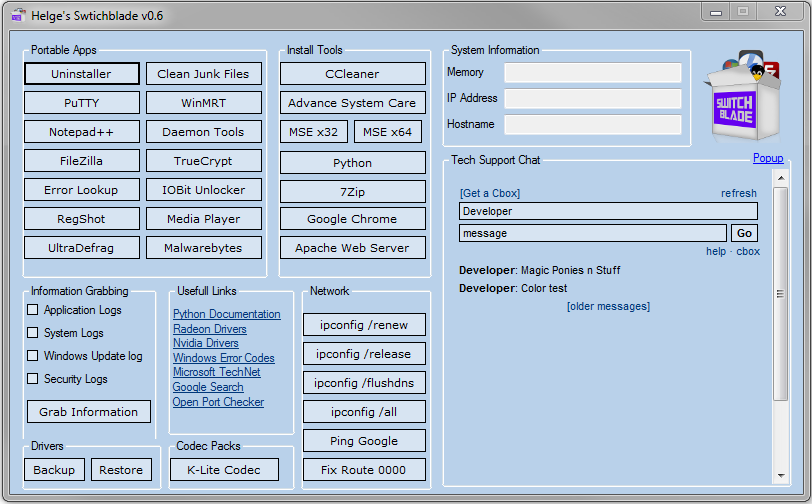Click the Popup link above chat

(767, 159)
